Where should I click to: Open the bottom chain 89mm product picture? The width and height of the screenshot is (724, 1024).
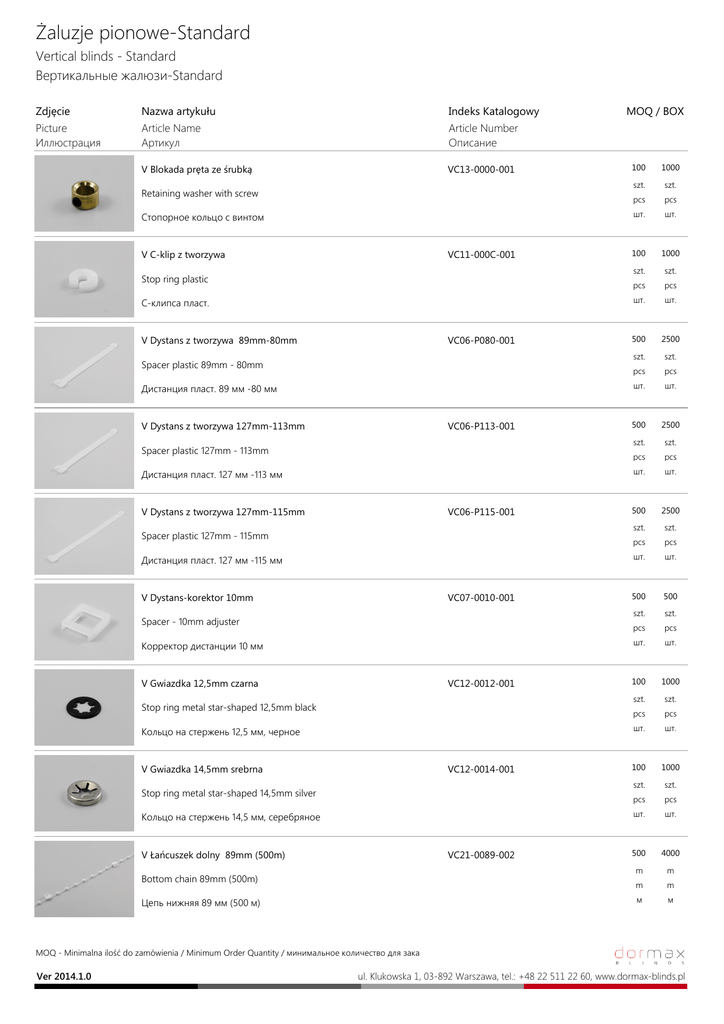[x=84, y=880]
